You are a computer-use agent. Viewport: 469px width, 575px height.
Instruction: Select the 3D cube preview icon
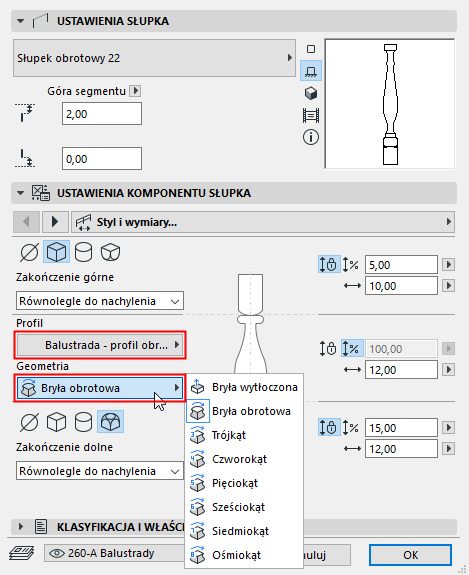pyautogui.click(x=311, y=93)
